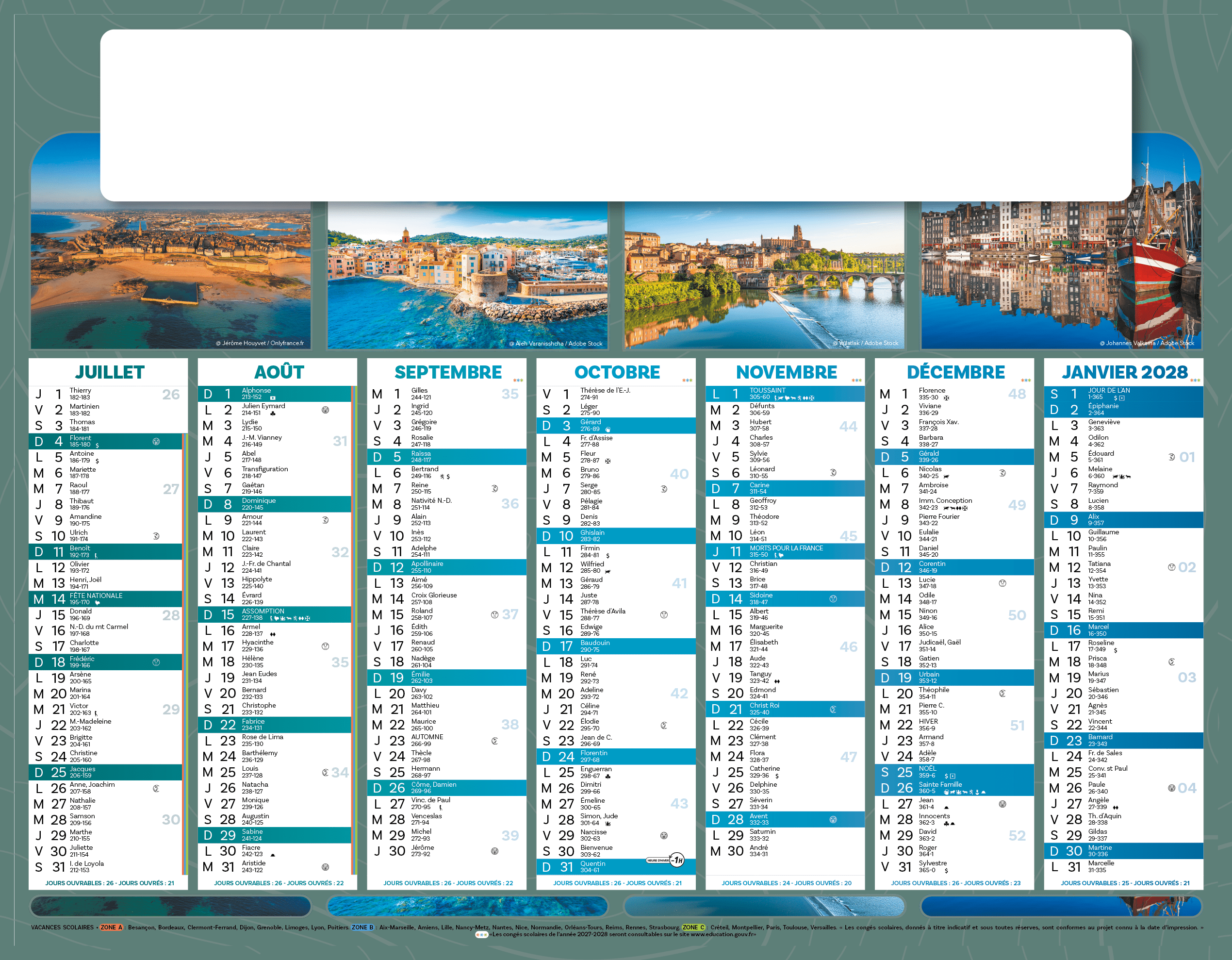The height and width of the screenshot is (960, 1232).
Task: Select the FÊTE NATIONALE 14 July row
Action: [x=105, y=599]
